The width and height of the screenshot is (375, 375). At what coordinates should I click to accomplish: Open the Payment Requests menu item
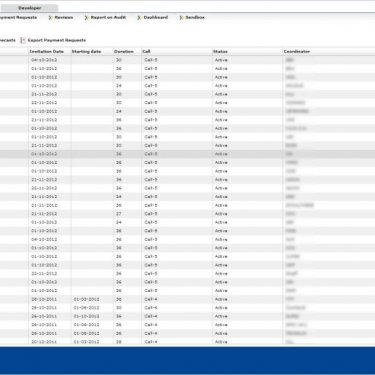pos(18,17)
